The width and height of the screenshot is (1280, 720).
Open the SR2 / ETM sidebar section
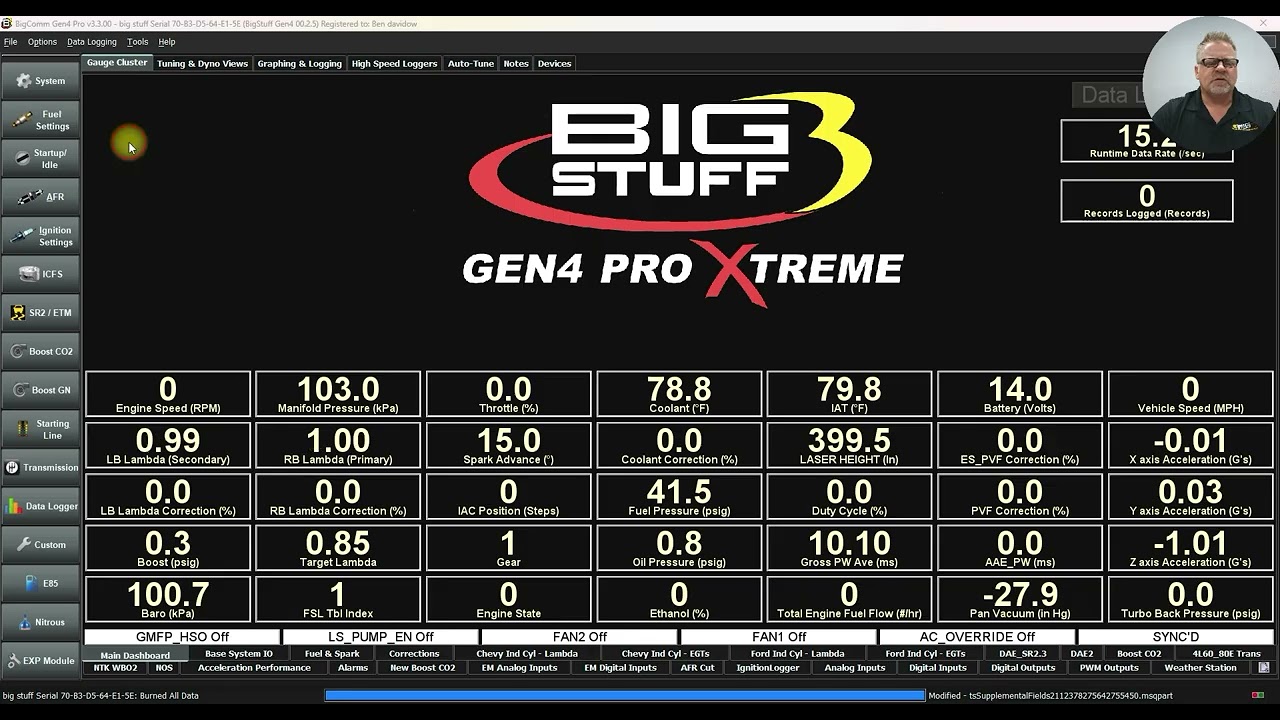(x=41, y=313)
